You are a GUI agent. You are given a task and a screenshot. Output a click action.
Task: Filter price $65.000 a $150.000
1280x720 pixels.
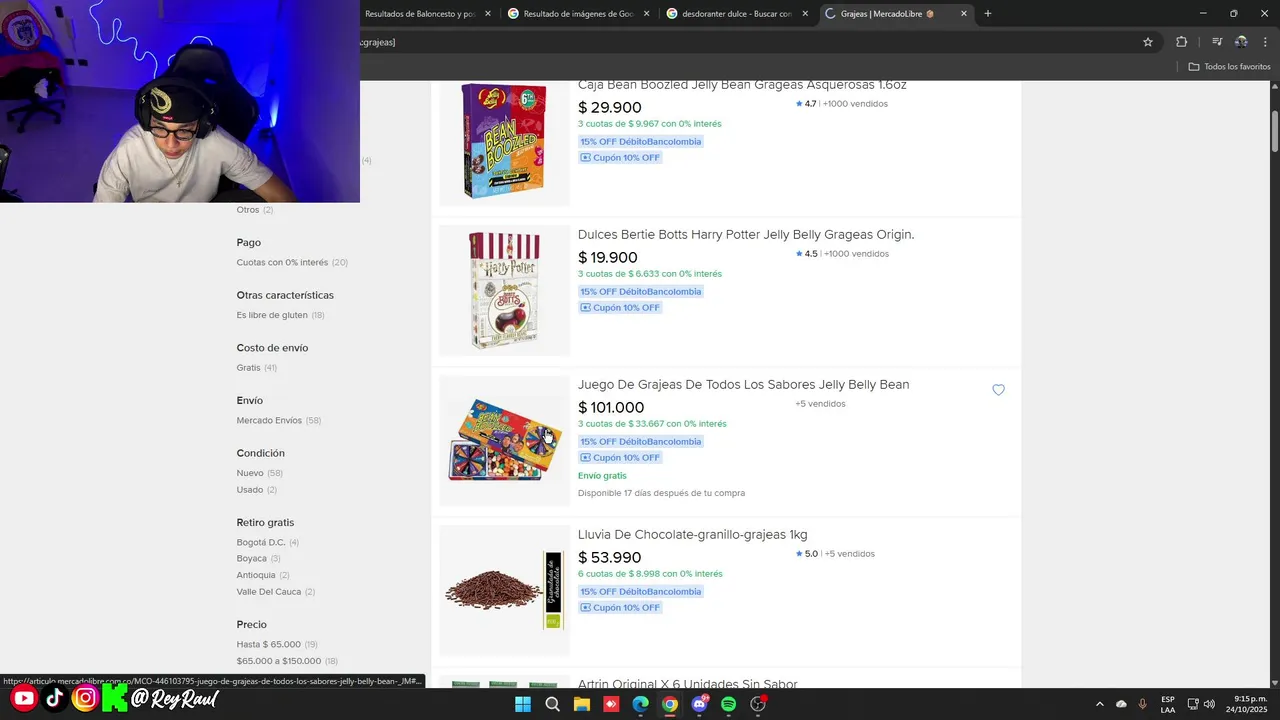click(279, 661)
